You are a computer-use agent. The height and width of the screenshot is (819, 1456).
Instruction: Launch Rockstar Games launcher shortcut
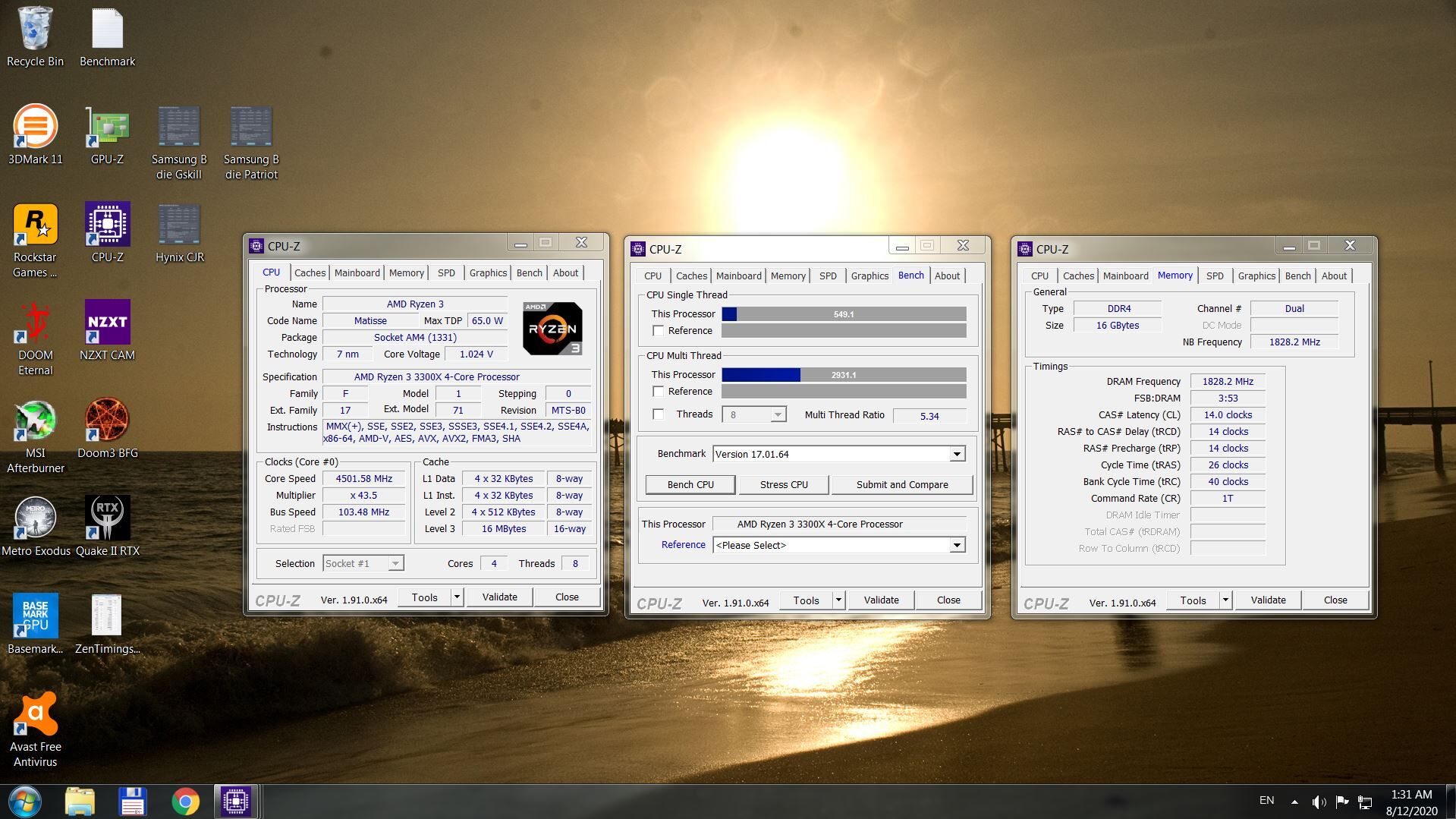pos(35,240)
